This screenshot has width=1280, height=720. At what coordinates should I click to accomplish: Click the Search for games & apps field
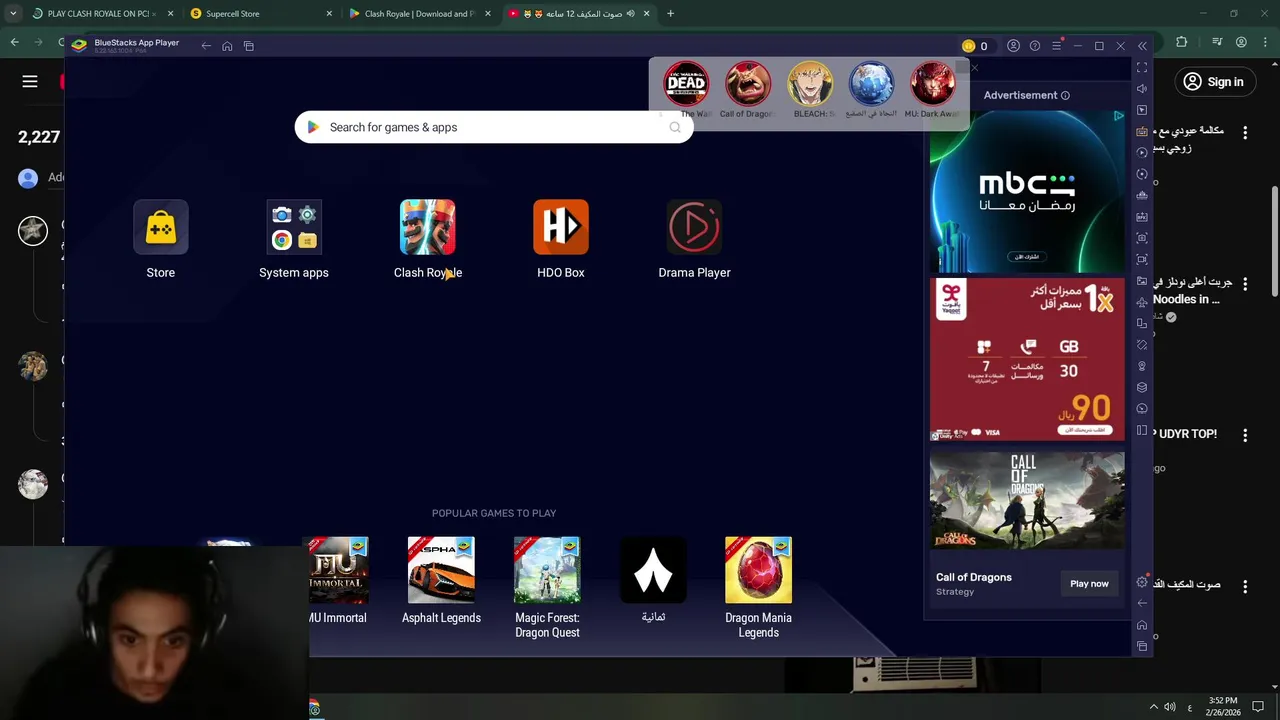494,127
